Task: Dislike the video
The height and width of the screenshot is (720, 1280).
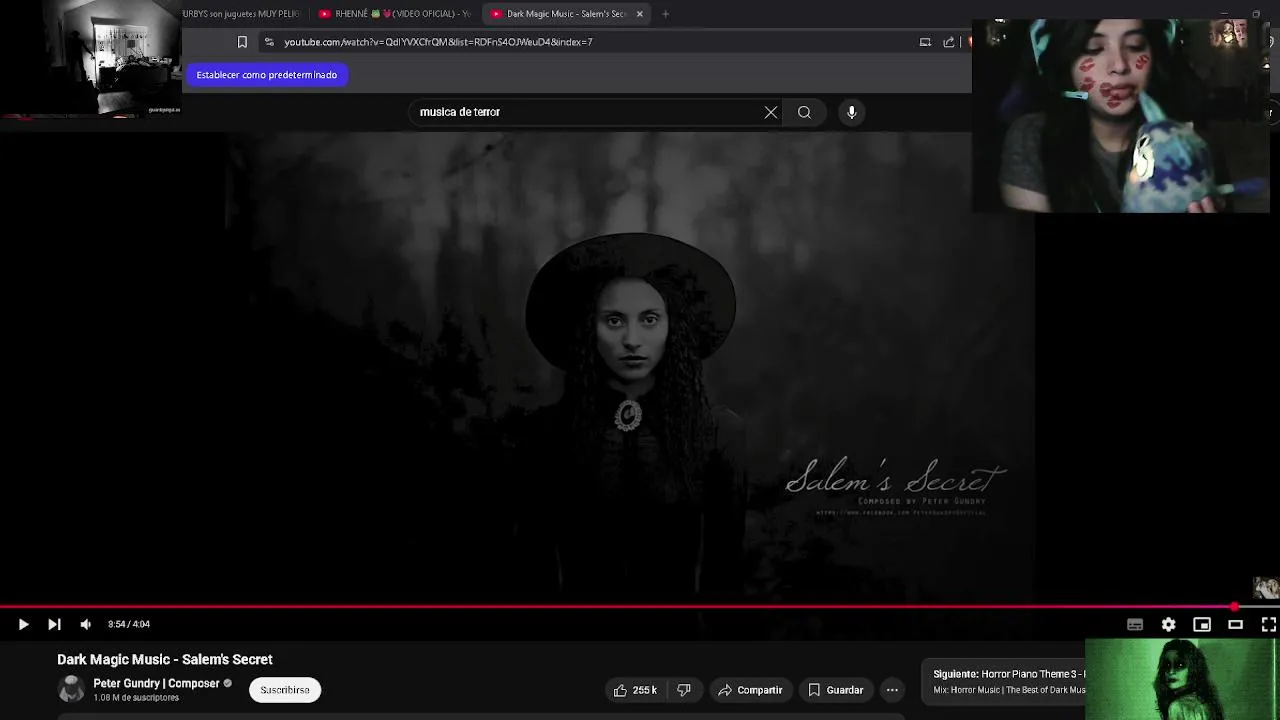Action: 684,690
